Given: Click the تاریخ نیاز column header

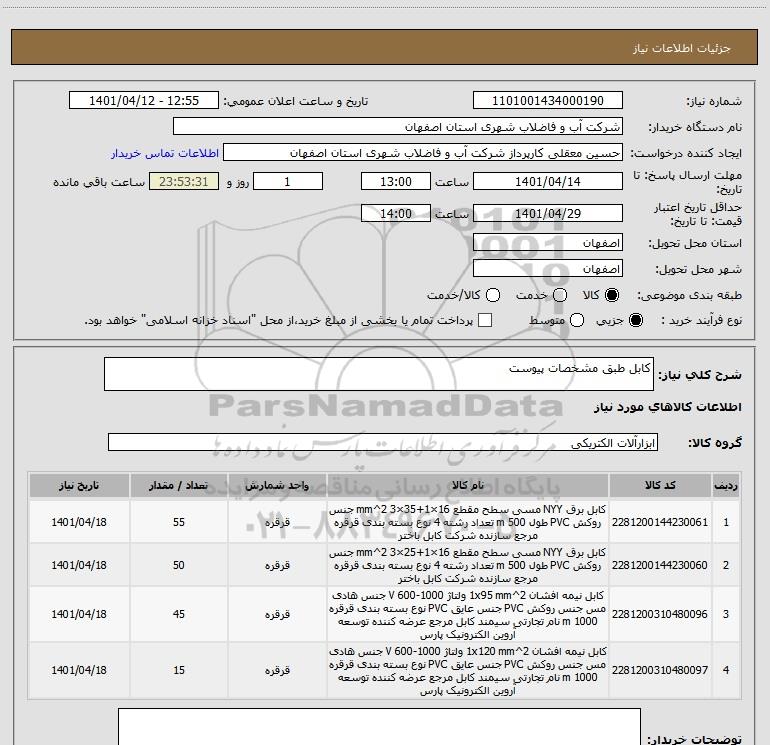Looking at the screenshot, I should point(79,486).
